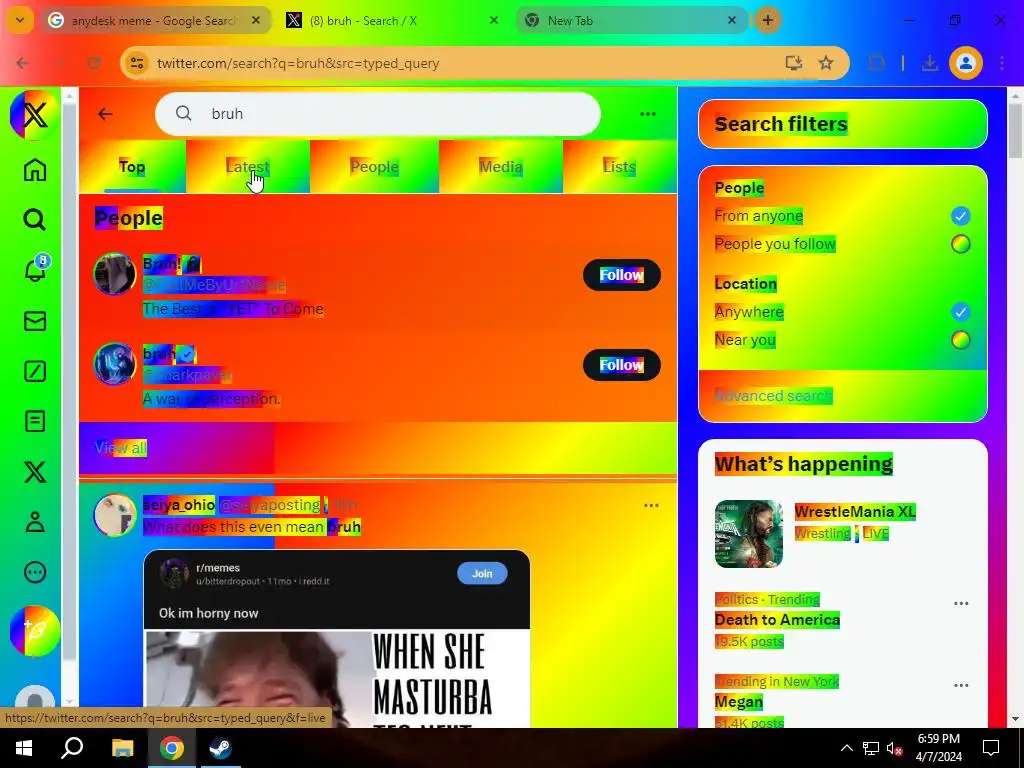Open Notifications bell icon
The image size is (1024, 768).
[x=35, y=269]
